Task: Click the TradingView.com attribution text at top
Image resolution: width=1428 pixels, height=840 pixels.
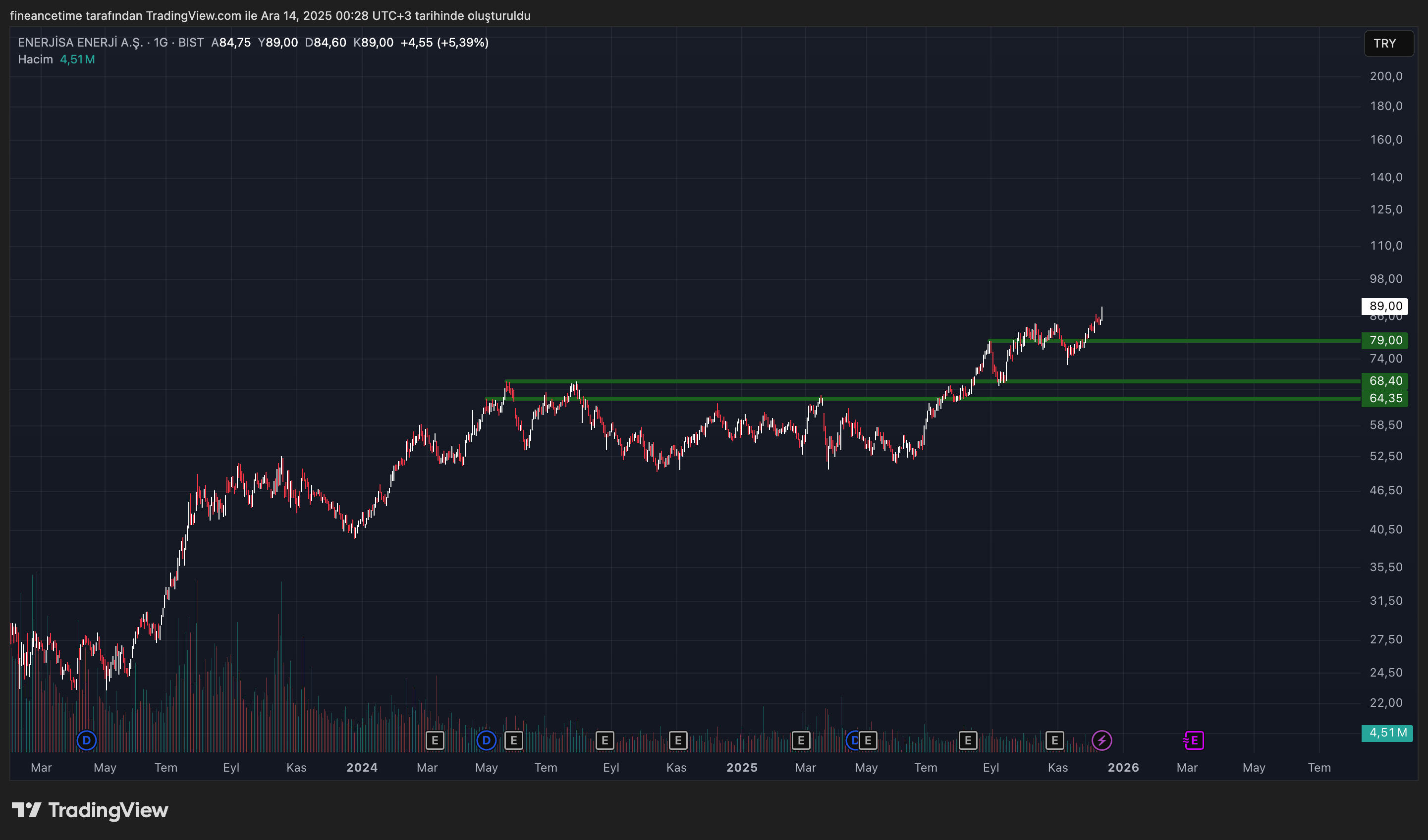Action: (x=193, y=16)
